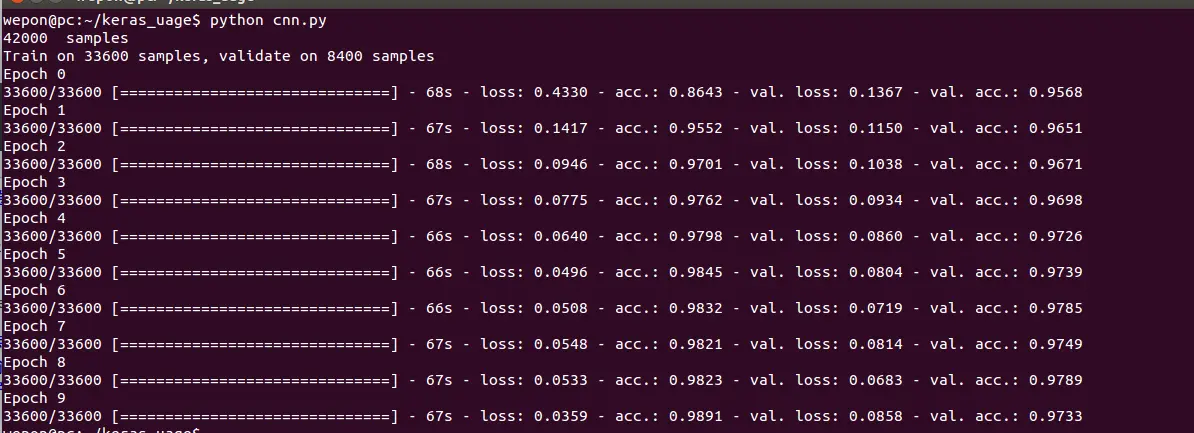Click the 'Epoch 3' label
Screen dimensions: 1194x433
point(34,183)
